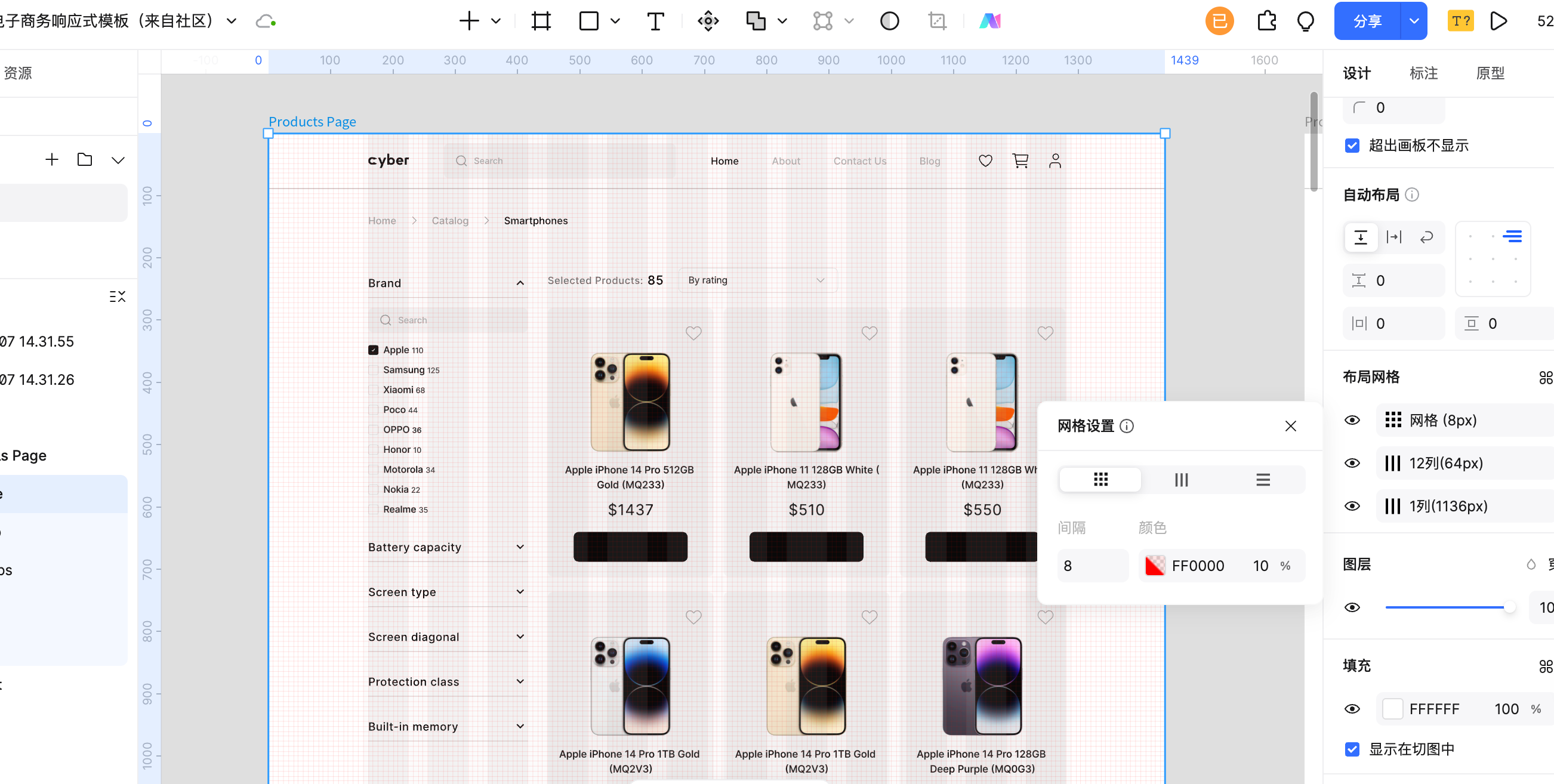Select the Frame (artboard) tool

tap(541, 21)
